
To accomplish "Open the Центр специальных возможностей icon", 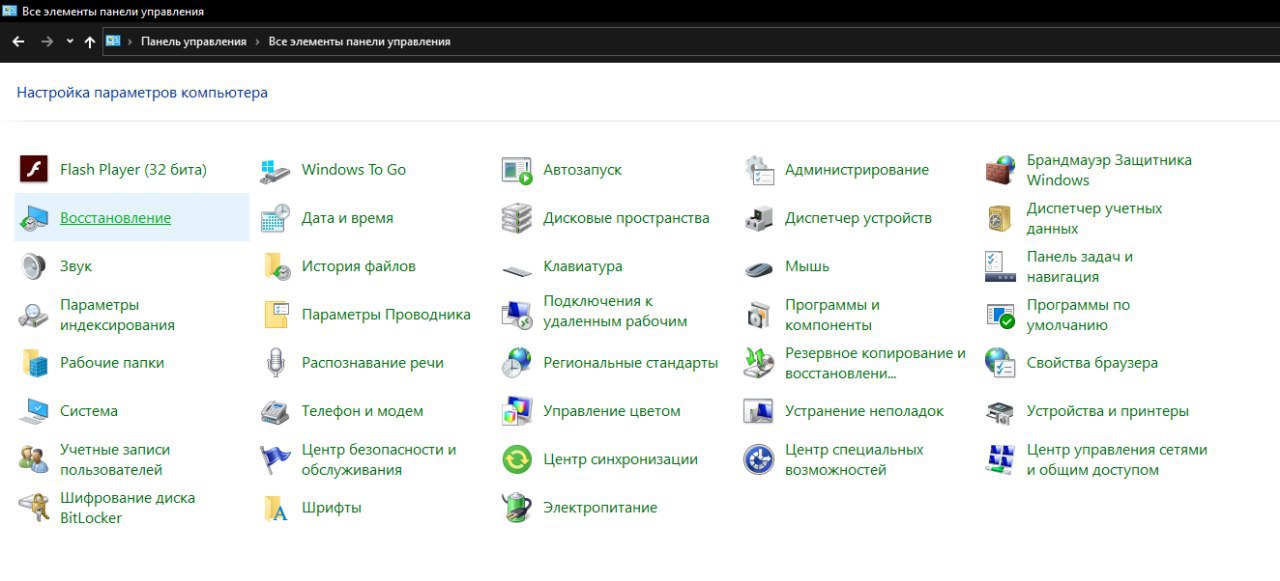I will (x=759, y=460).
